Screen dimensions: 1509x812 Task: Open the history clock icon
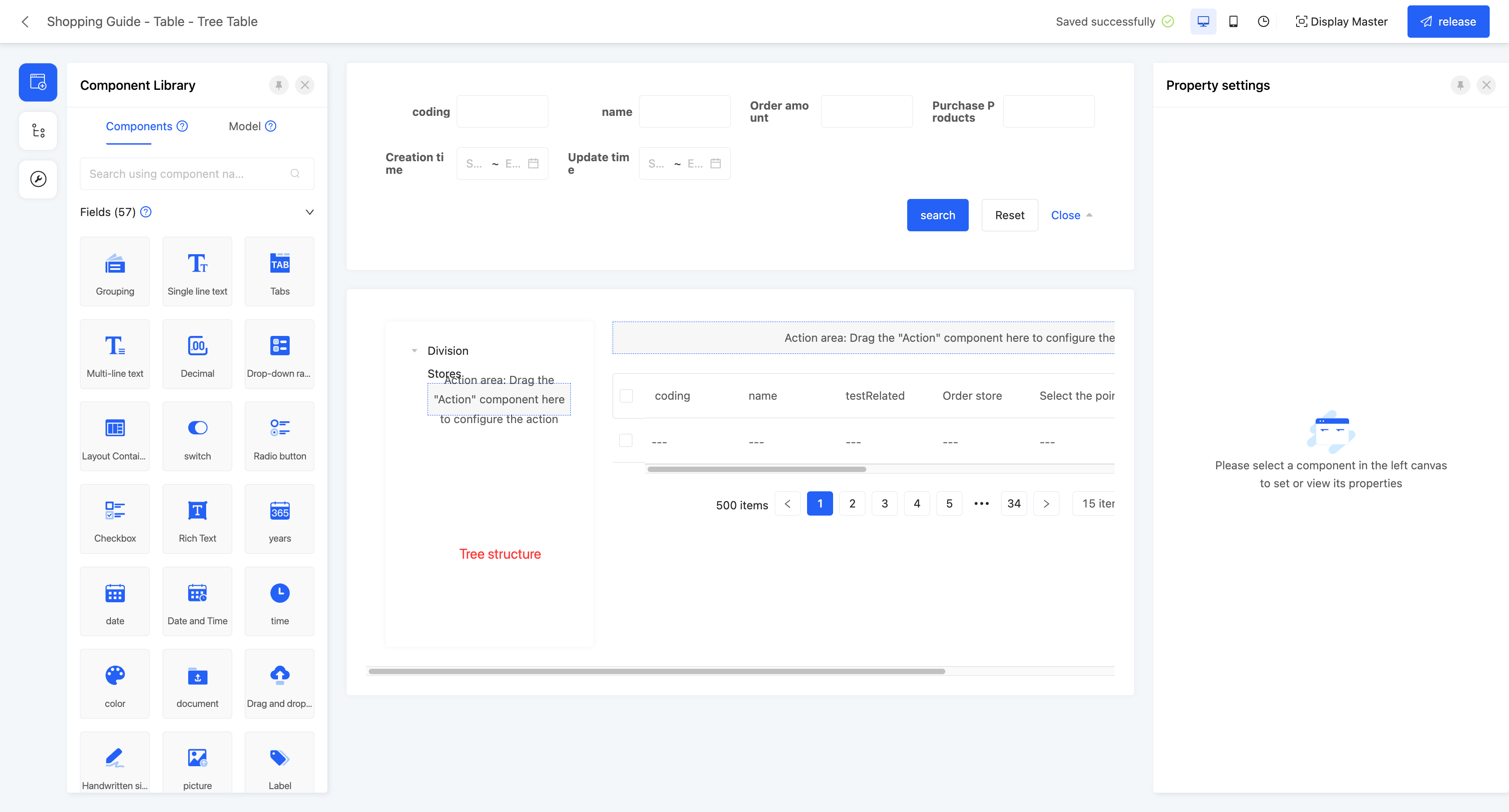point(1263,22)
